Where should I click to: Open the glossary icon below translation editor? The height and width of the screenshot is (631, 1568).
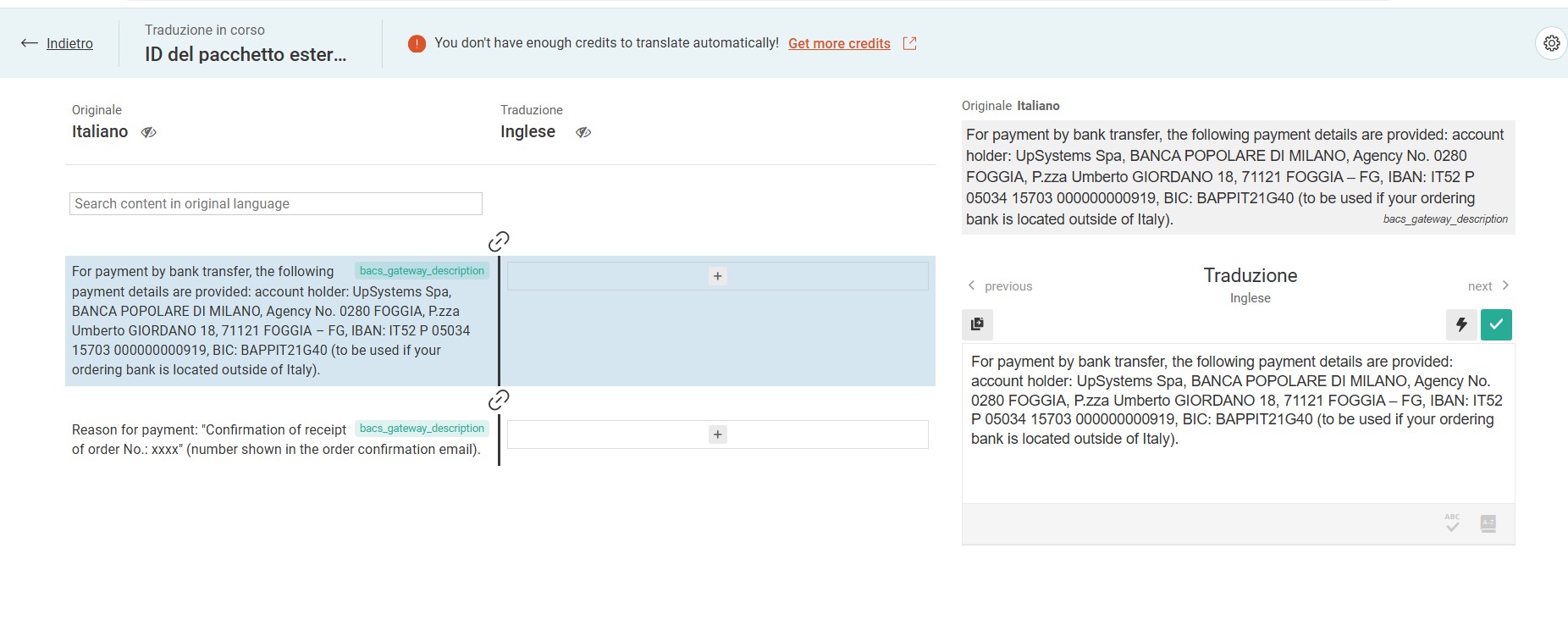(1488, 523)
